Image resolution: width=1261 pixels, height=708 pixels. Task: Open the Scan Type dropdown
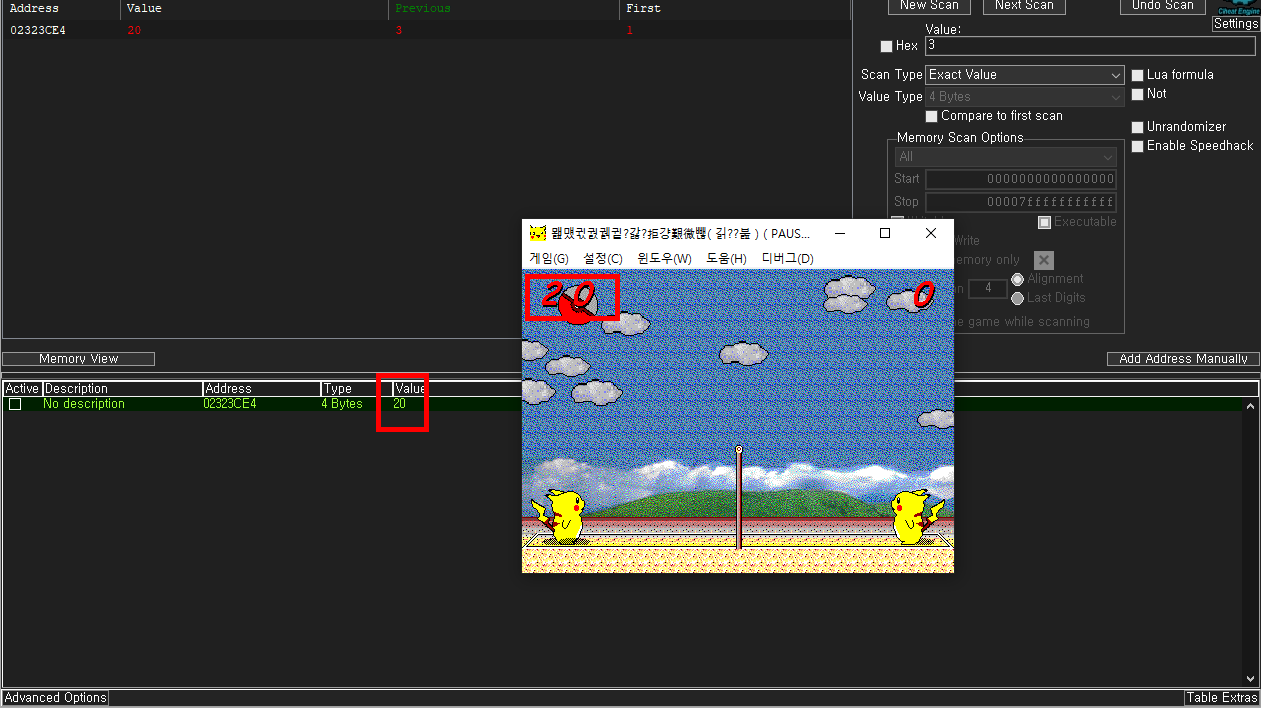(x=1025, y=75)
